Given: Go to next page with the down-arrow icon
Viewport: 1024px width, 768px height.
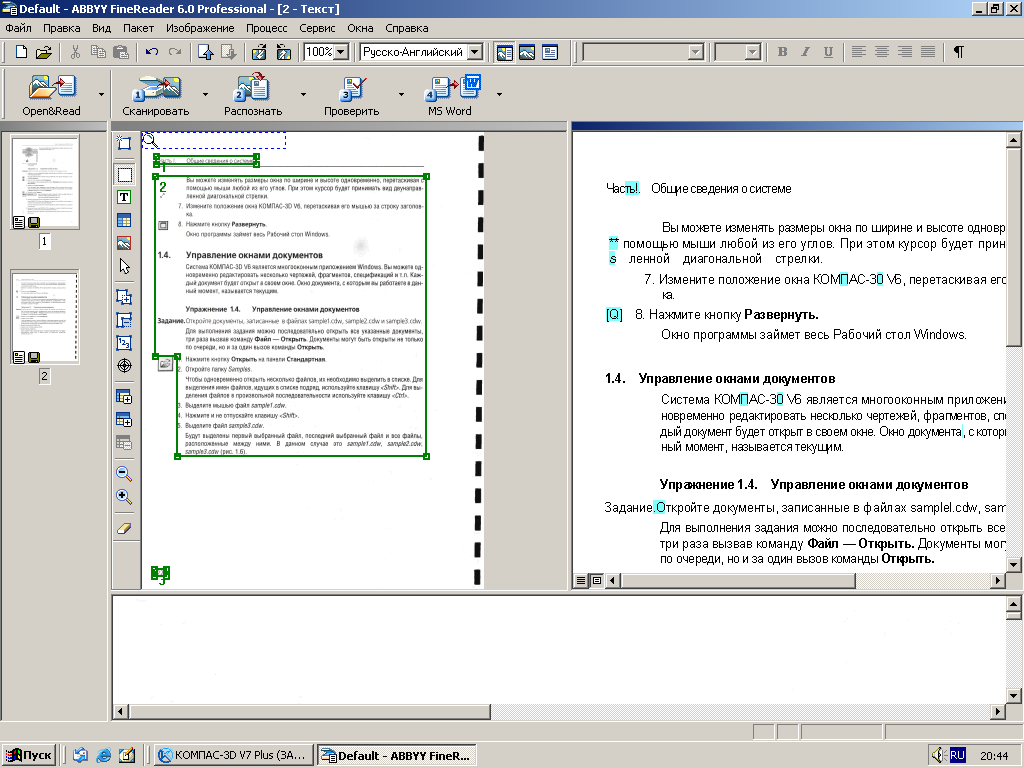Looking at the screenshot, I should pyautogui.click(x=229, y=52).
